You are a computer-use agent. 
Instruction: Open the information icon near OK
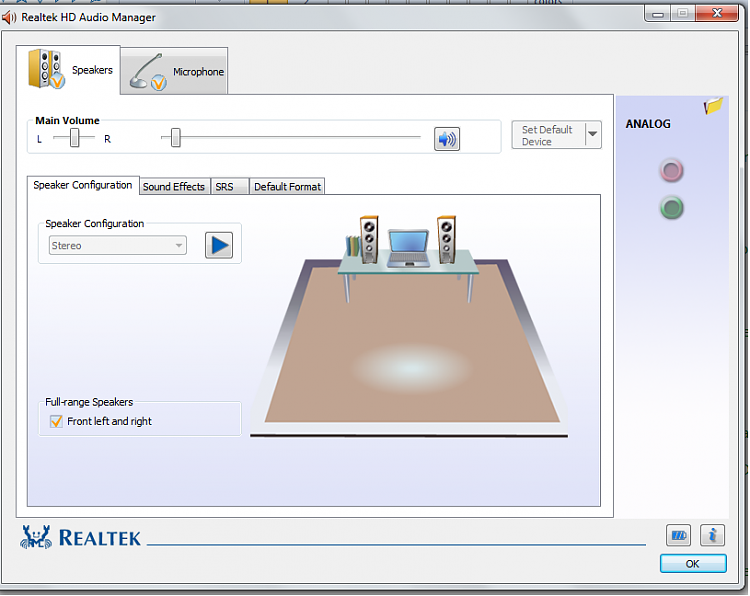(712, 535)
